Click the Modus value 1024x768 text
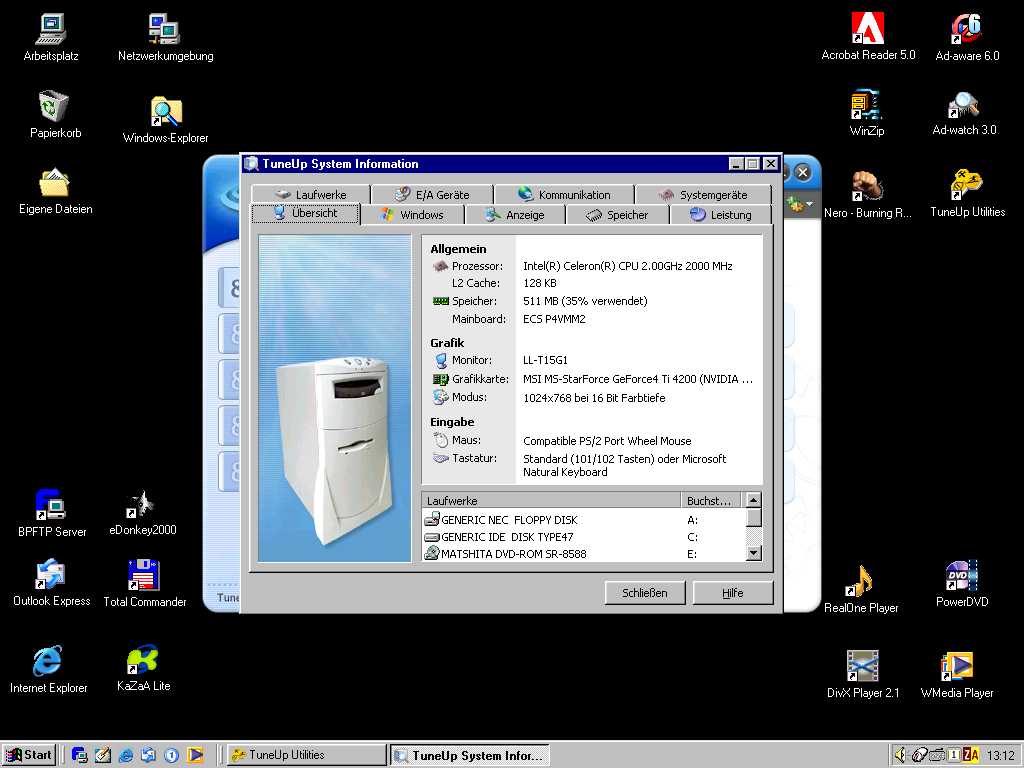The image size is (1024, 768). click(594, 398)
